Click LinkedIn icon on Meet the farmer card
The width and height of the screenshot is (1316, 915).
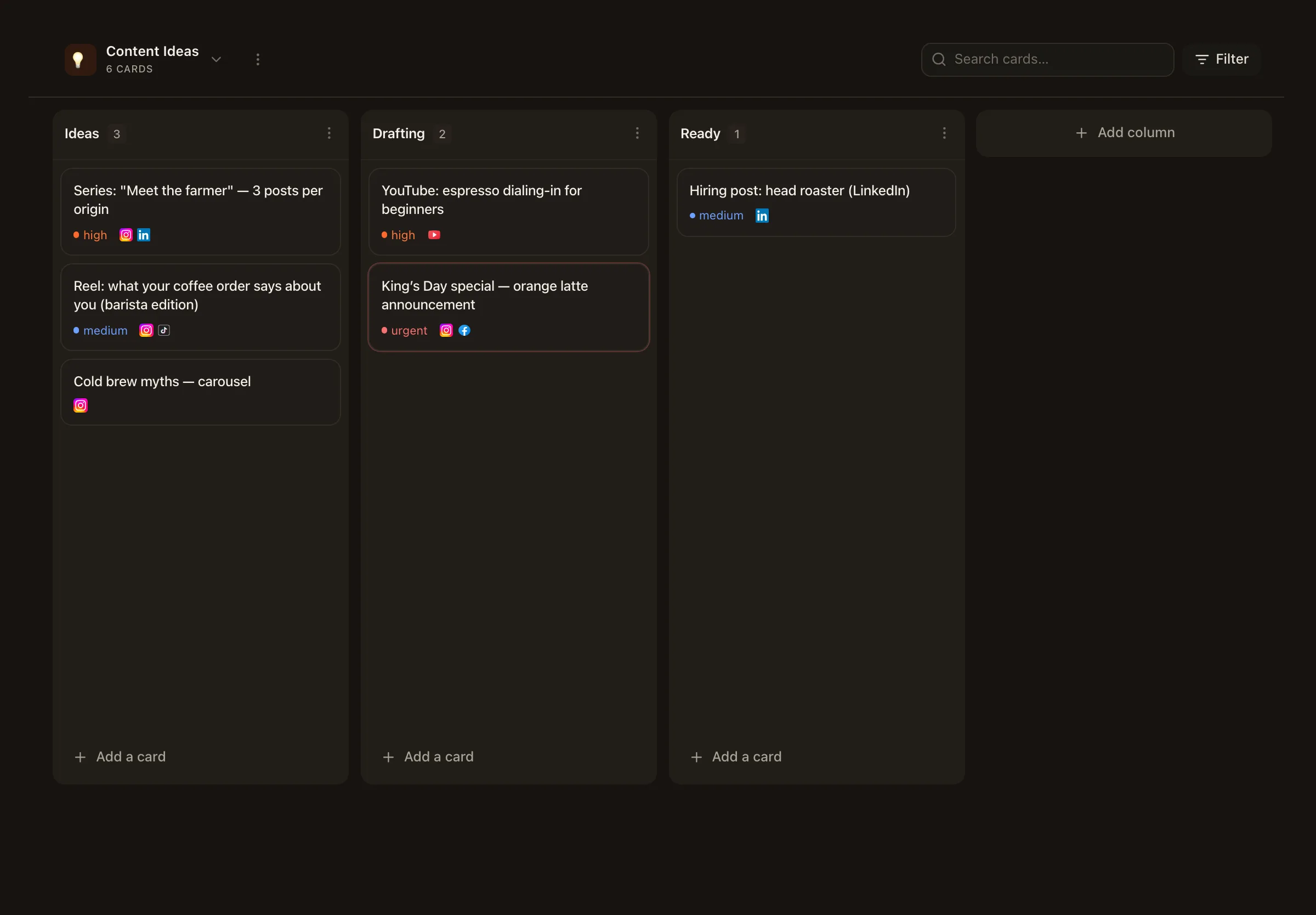144,235
